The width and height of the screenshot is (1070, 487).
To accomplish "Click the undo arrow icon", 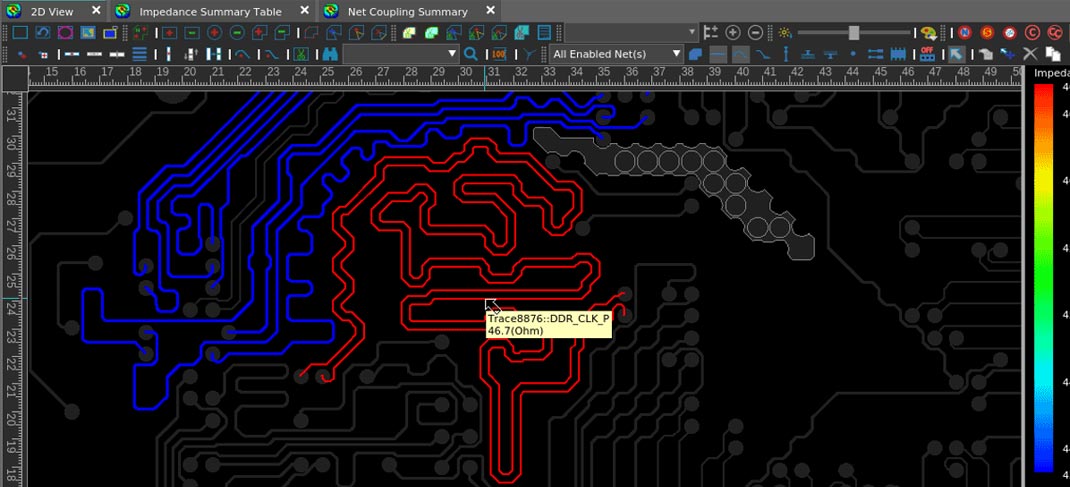I will [43, 33].
